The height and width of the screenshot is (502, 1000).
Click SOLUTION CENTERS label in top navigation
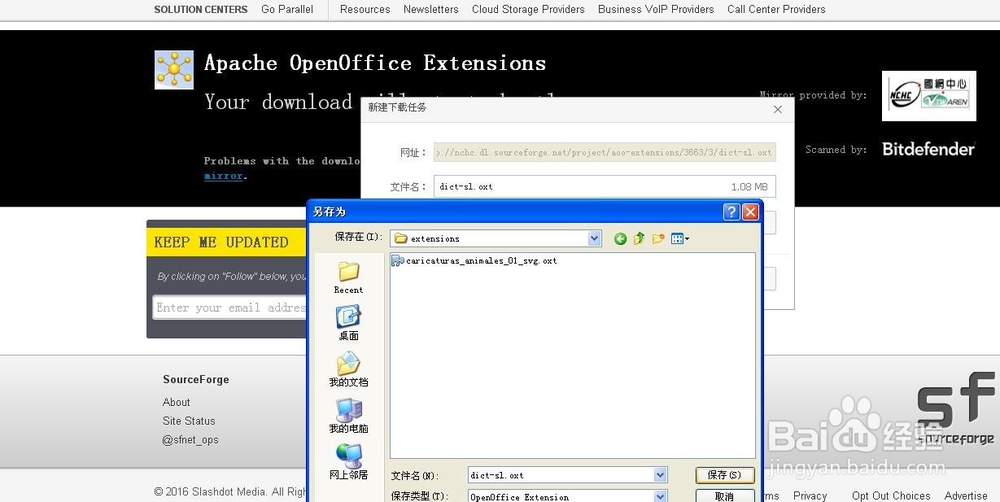(201, 10)
